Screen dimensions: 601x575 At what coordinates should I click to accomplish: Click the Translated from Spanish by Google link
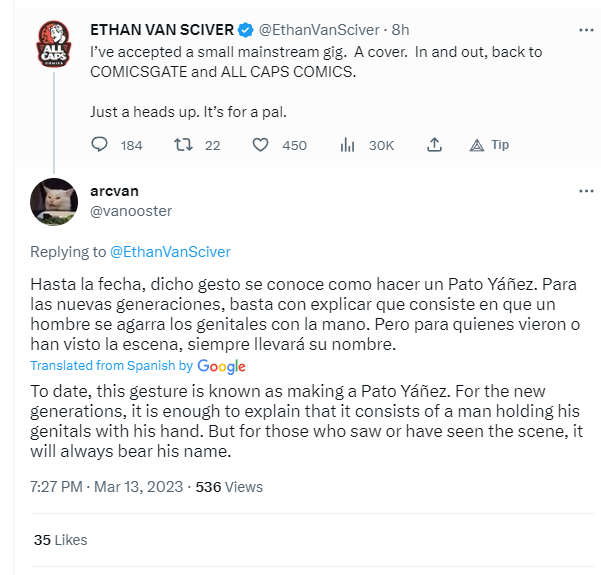pos(138,366)
